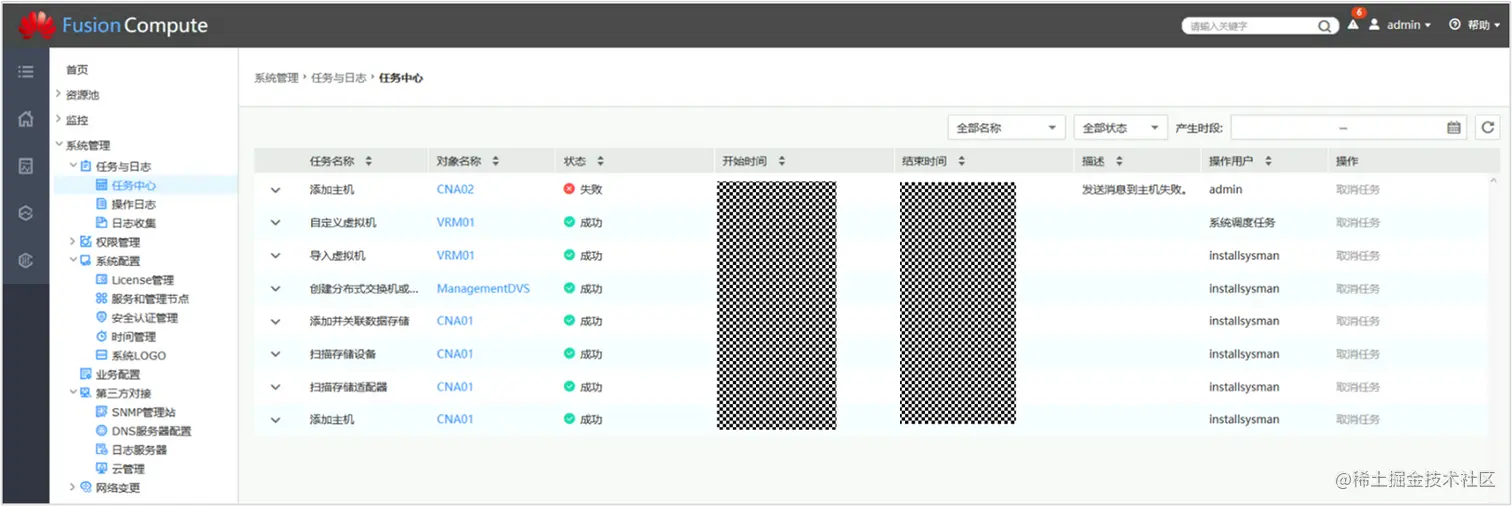Click the DNS服务器配置 tree icon
Screen dimensions: 1512x506
101,431
